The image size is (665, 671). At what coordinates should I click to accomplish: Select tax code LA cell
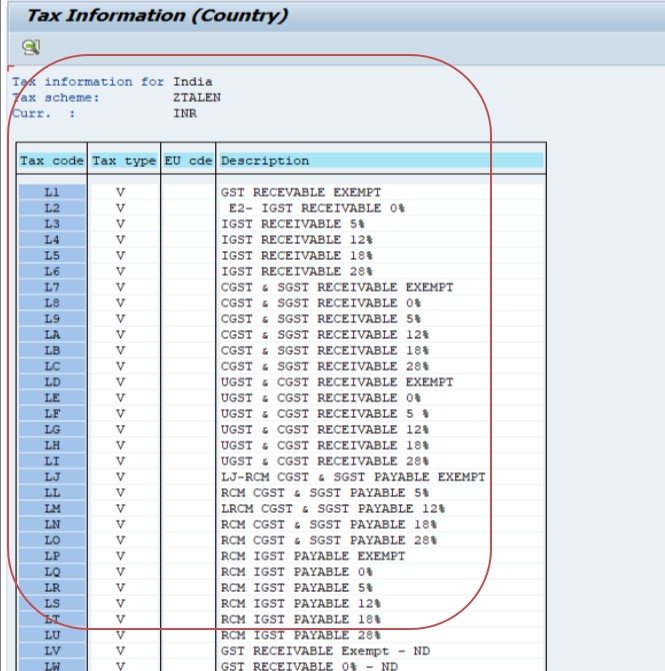pyautogui.click(x=52, y=335)
